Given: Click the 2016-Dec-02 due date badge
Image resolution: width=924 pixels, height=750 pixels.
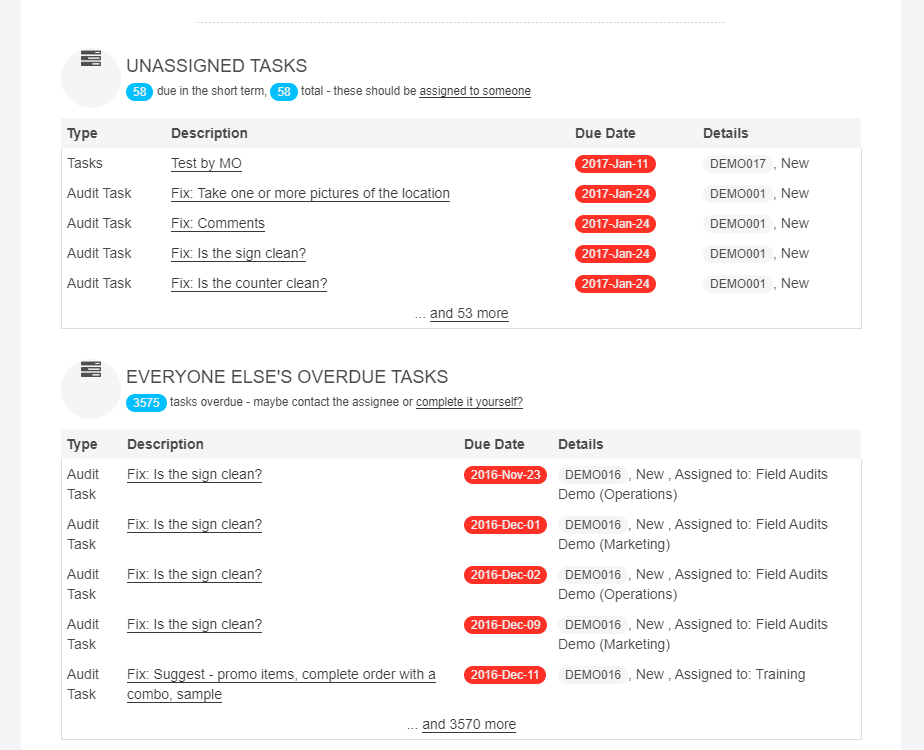Looking at the screenshot, I should pos(505,575).
